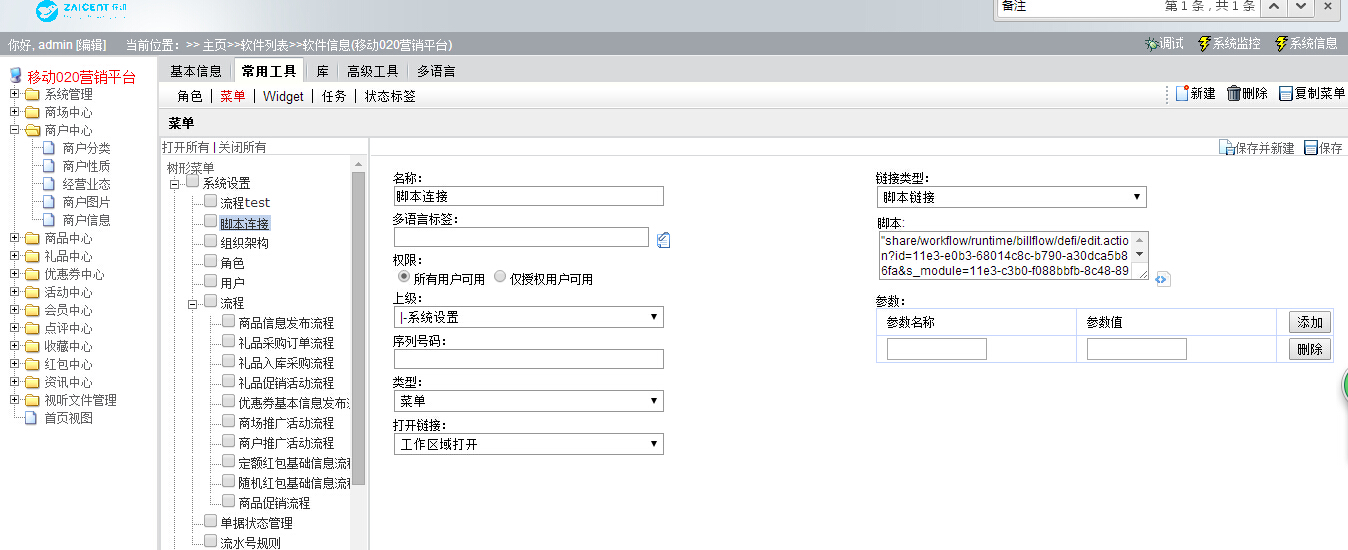Collapse the 商户中心 tree node
Image resolution: width=1348 pixels, height=550 pixels.
pos(15,130)
